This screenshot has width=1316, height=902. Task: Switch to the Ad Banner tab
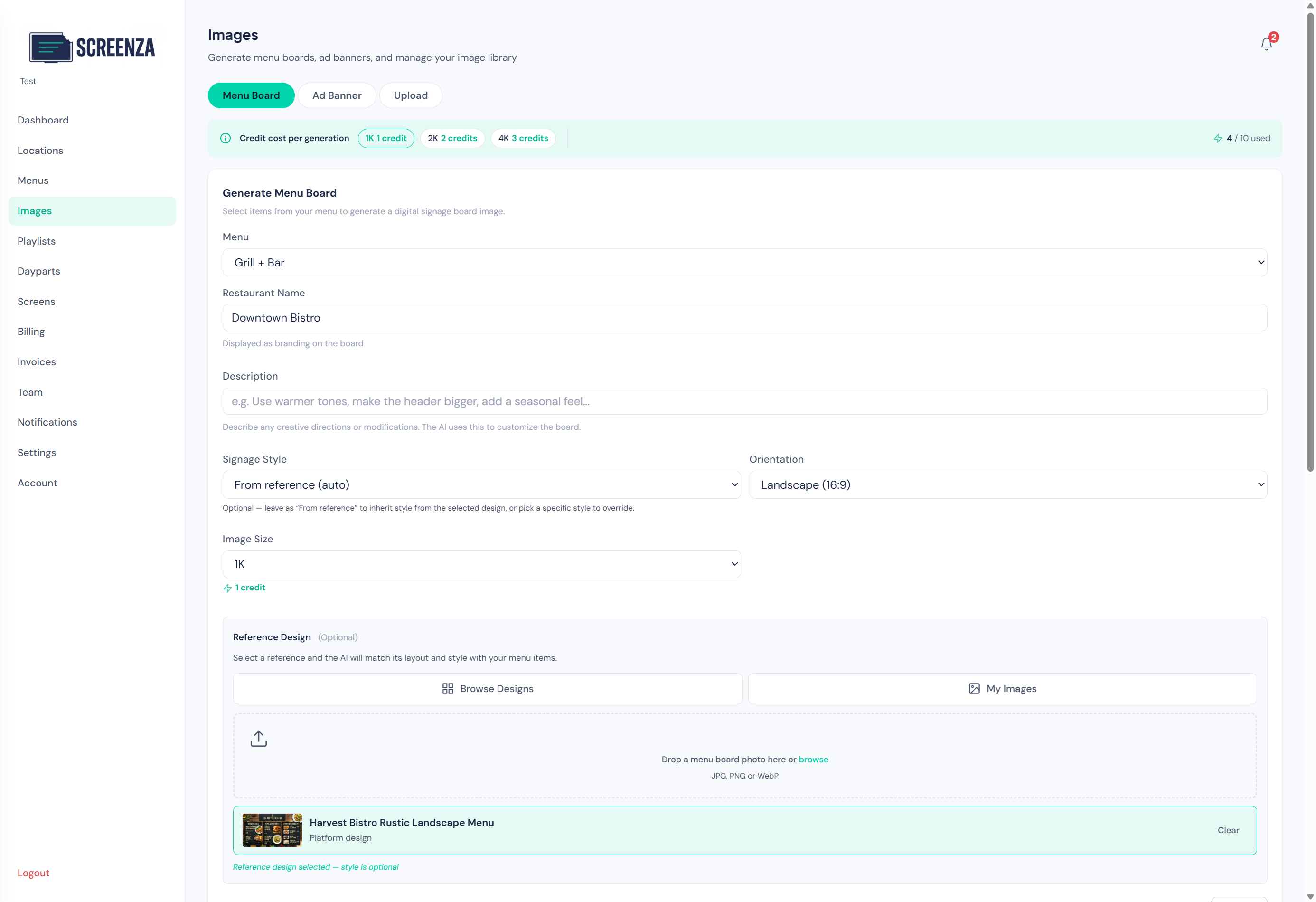point(337,95)
